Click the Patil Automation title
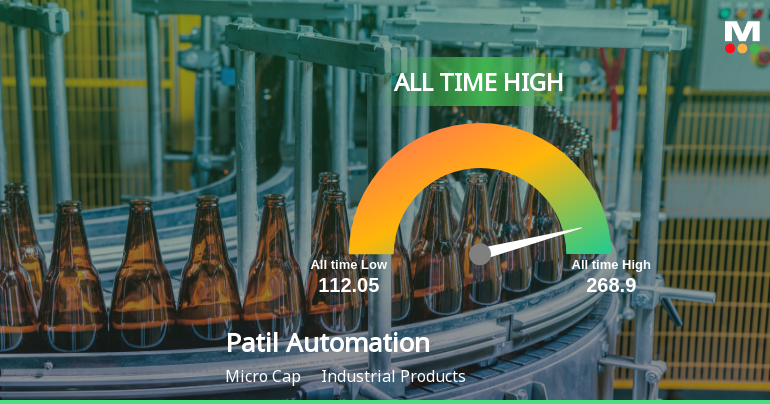This screenshot has width=770, height=404. tap(328, 343)
